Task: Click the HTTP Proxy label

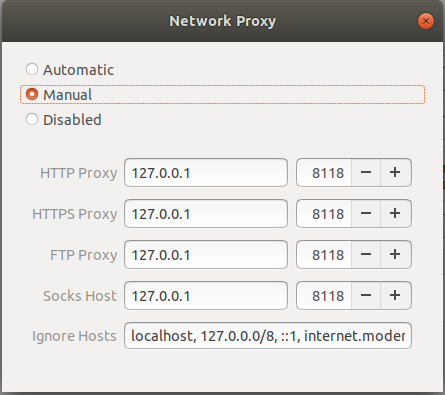Action: (79, 173)
